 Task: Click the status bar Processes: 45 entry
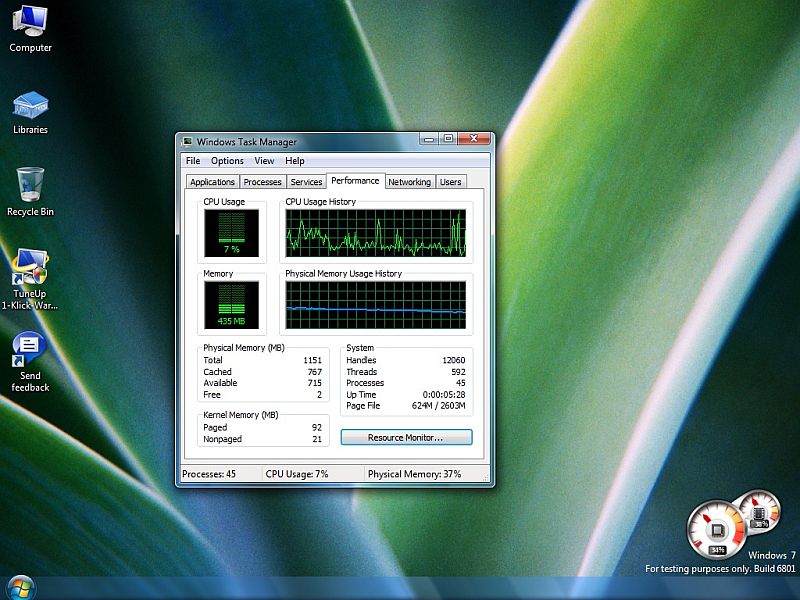(x=209, y=474)
